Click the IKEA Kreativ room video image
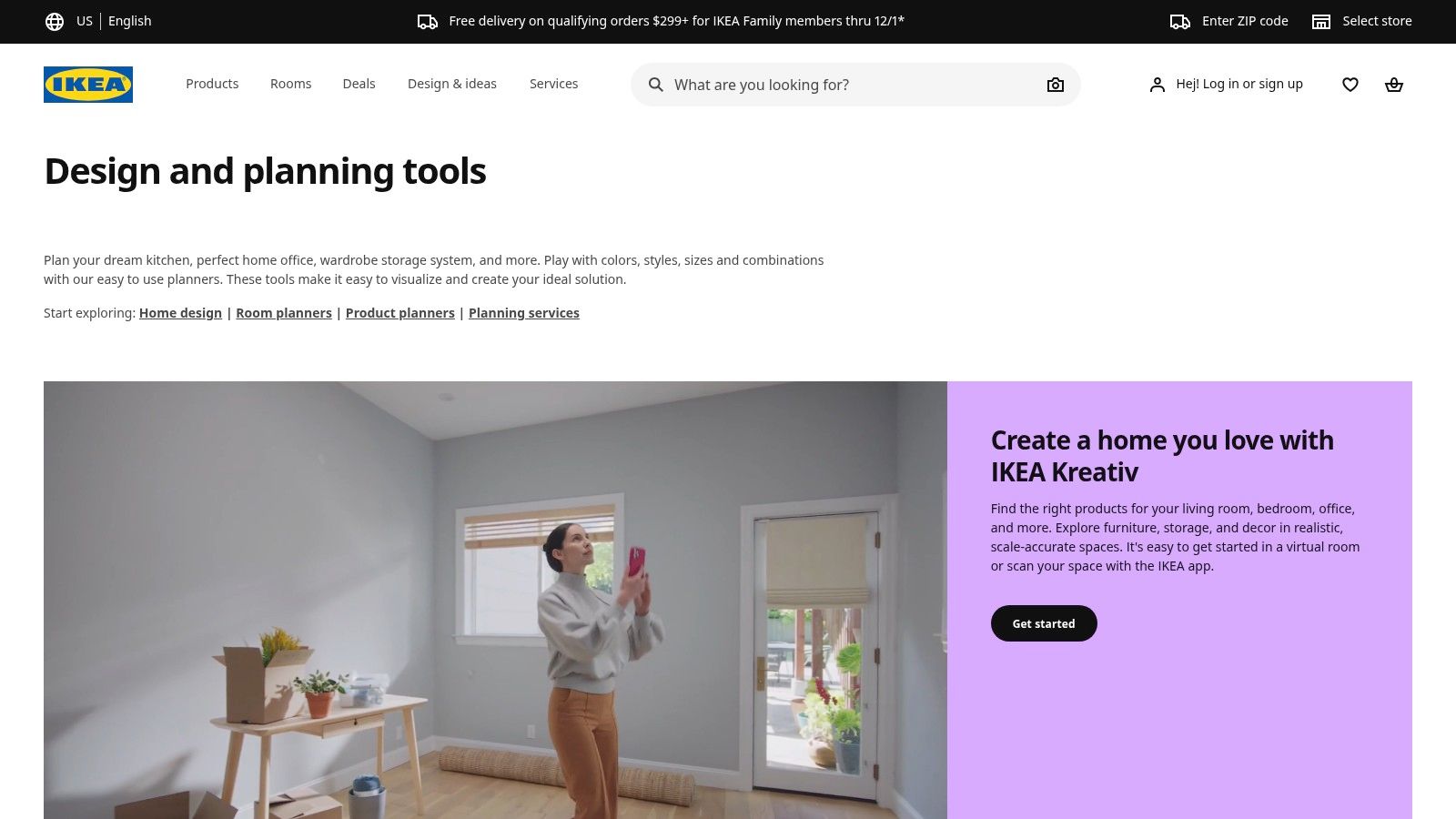Viewport: 1456px width, 819px height. (x=495, y=600)
